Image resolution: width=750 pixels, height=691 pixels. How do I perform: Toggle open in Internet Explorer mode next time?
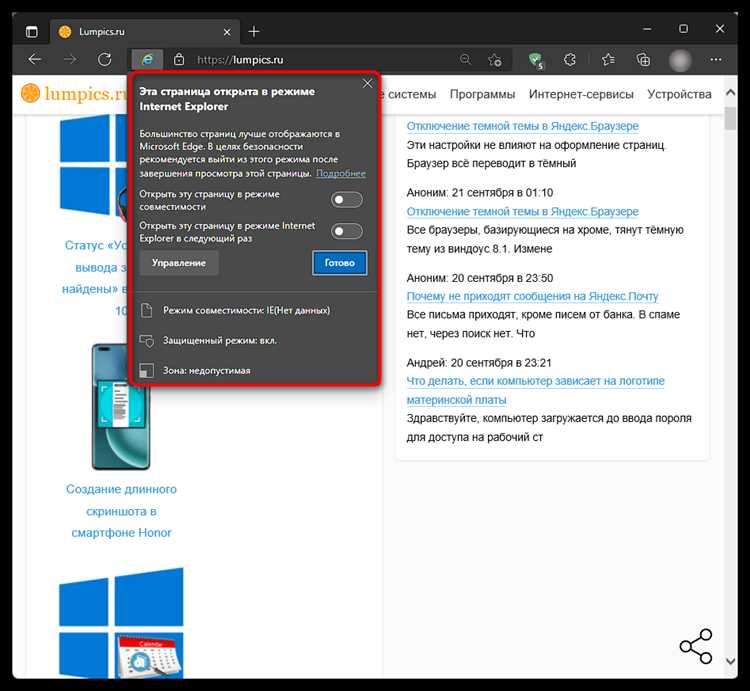tap(347, 231)
